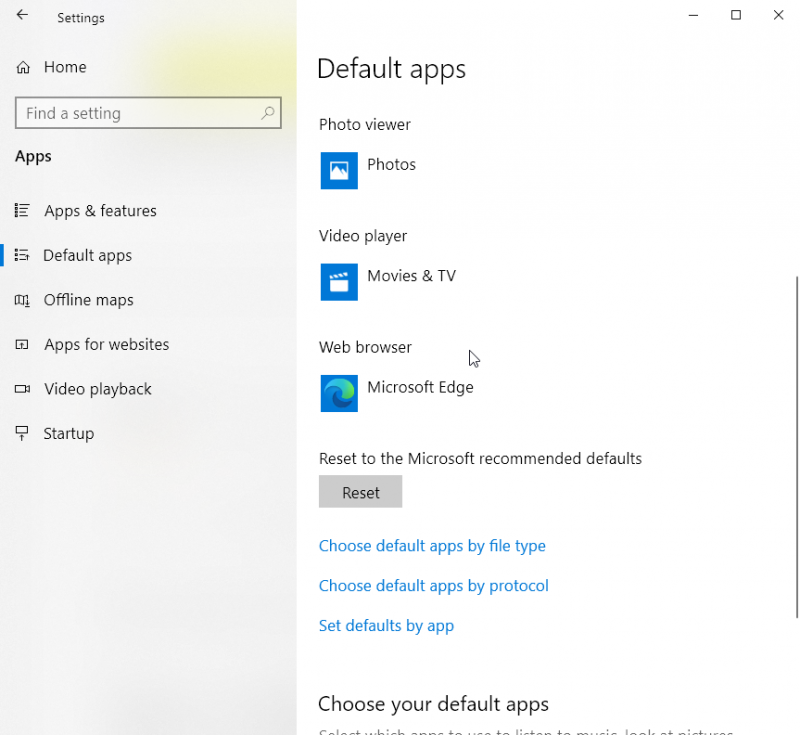Click the Video player label
The width and height of the screenshot is (800, 735).
point(363,236)
